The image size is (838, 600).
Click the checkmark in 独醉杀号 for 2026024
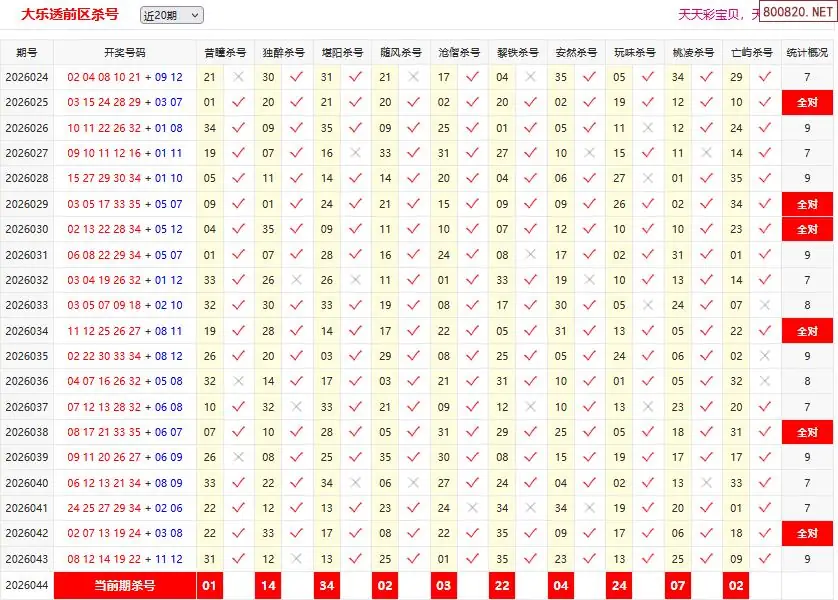[296, 77]
